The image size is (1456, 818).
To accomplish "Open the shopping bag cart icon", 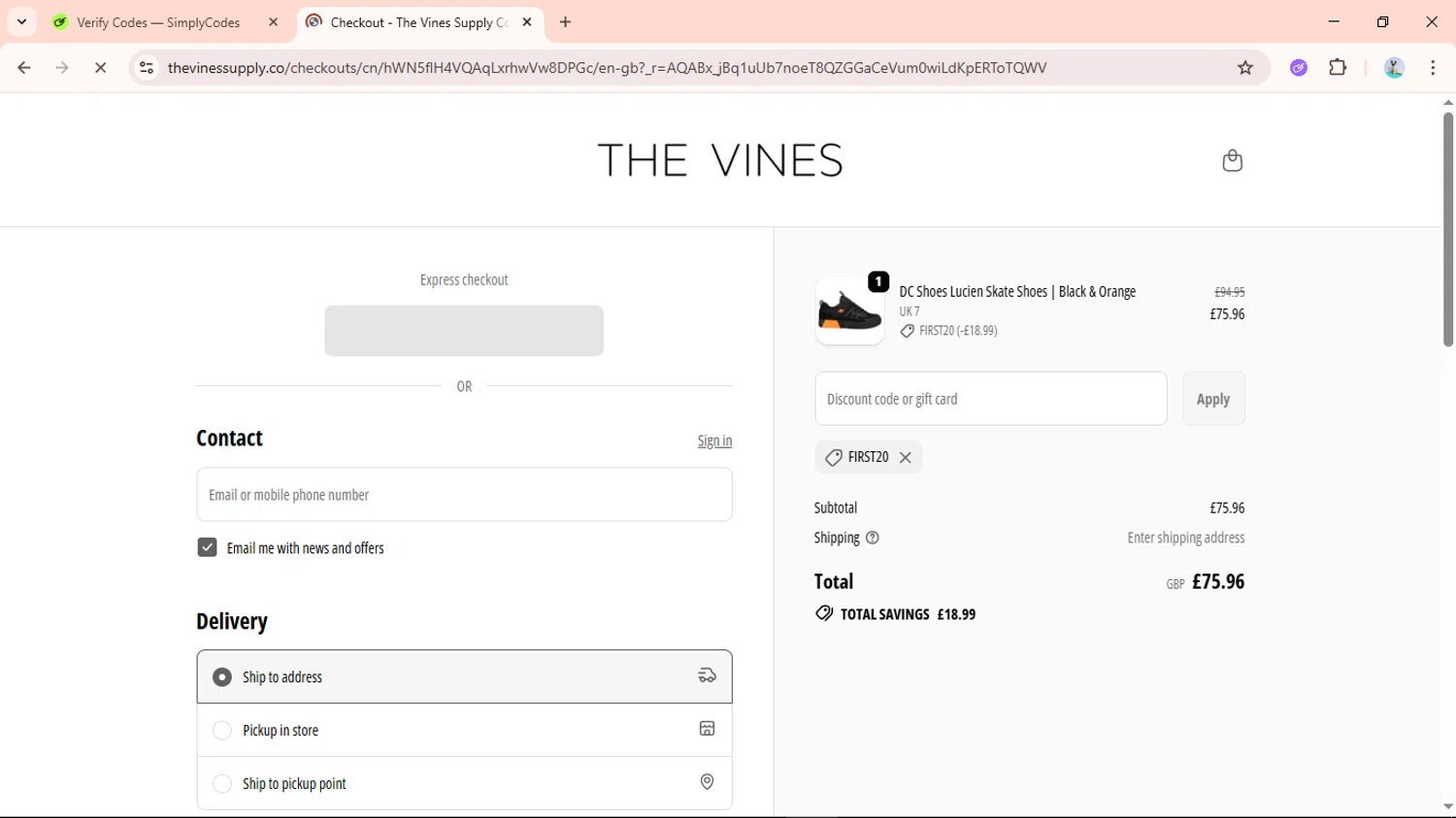I will [x=1232, y=160].
